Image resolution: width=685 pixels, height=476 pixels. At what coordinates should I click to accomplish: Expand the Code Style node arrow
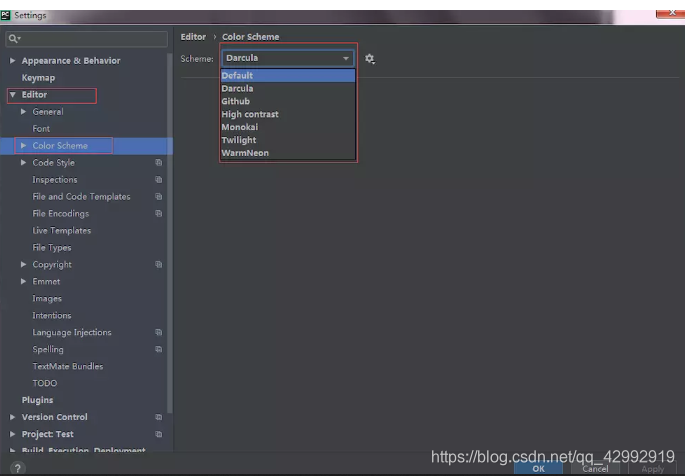tap(24, 162)
